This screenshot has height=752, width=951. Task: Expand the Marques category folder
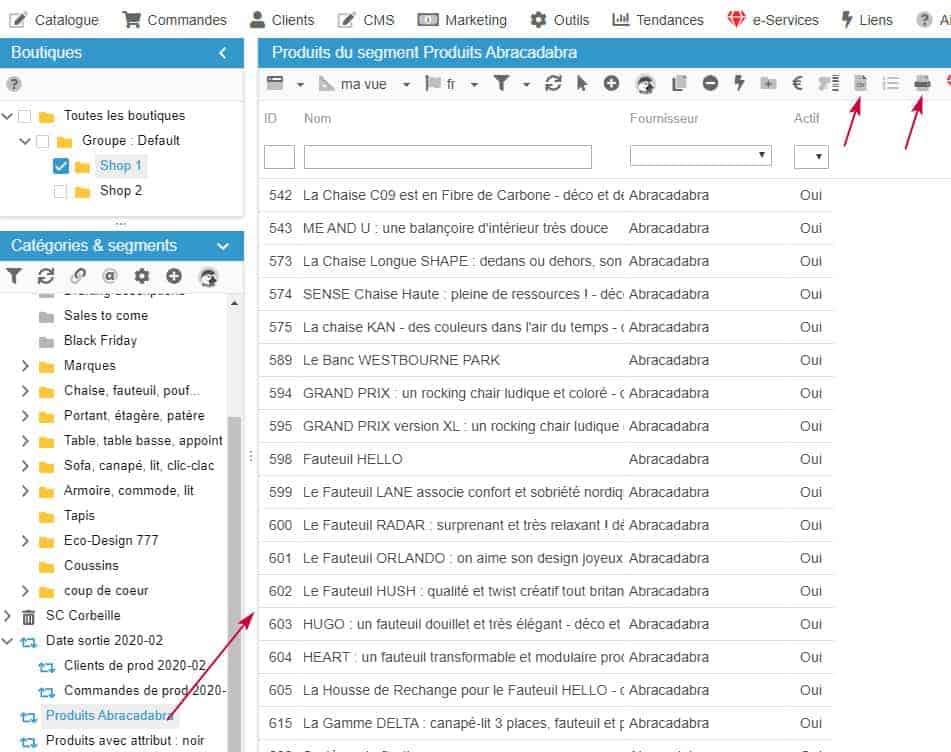pyautogui.click(x=25, y=366)
